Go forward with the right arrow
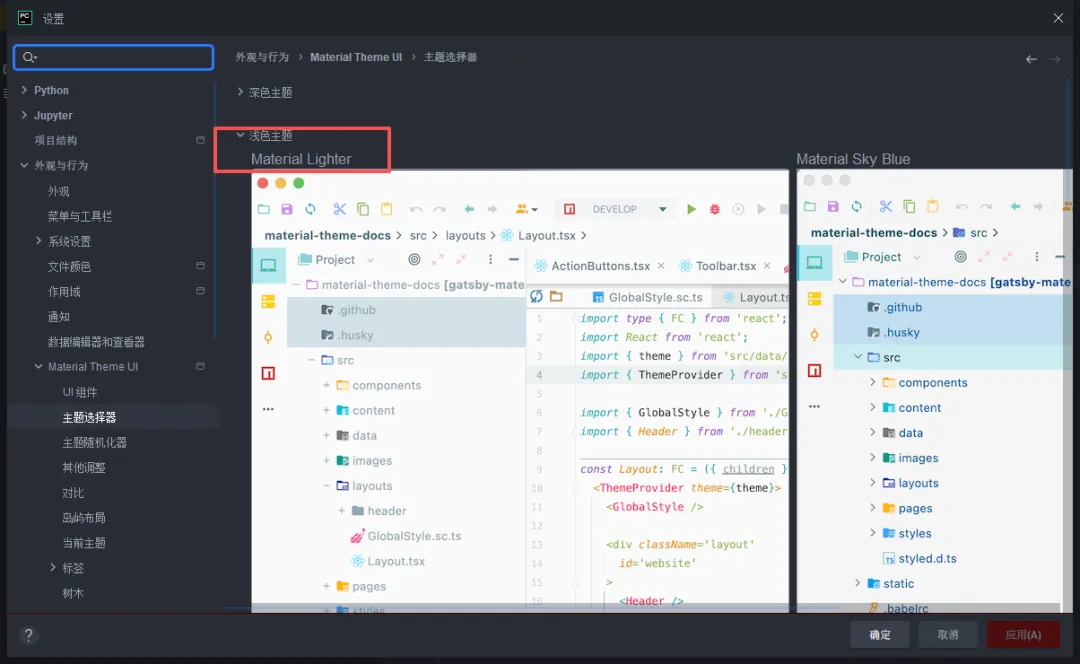 point(1055,59)
